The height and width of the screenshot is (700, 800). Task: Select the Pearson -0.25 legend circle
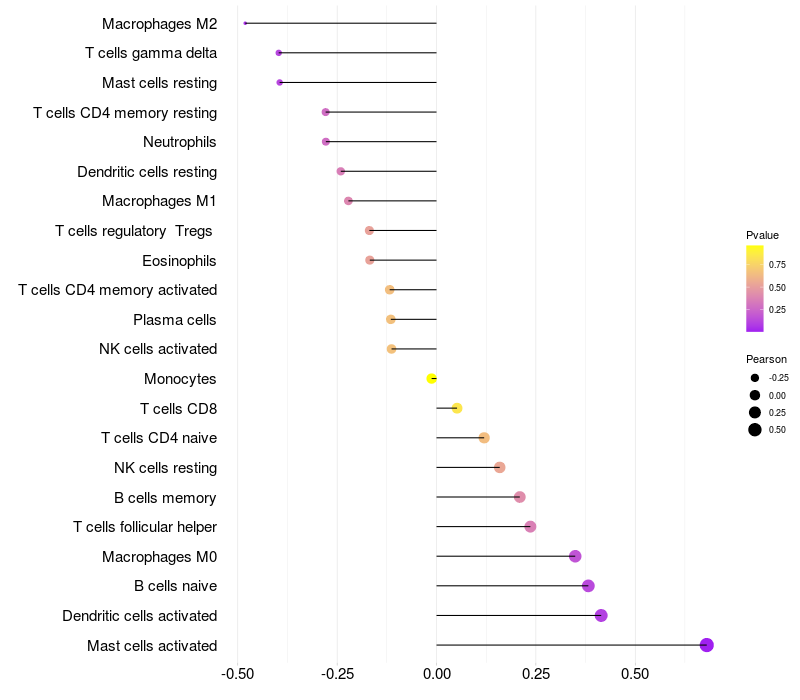755,378
